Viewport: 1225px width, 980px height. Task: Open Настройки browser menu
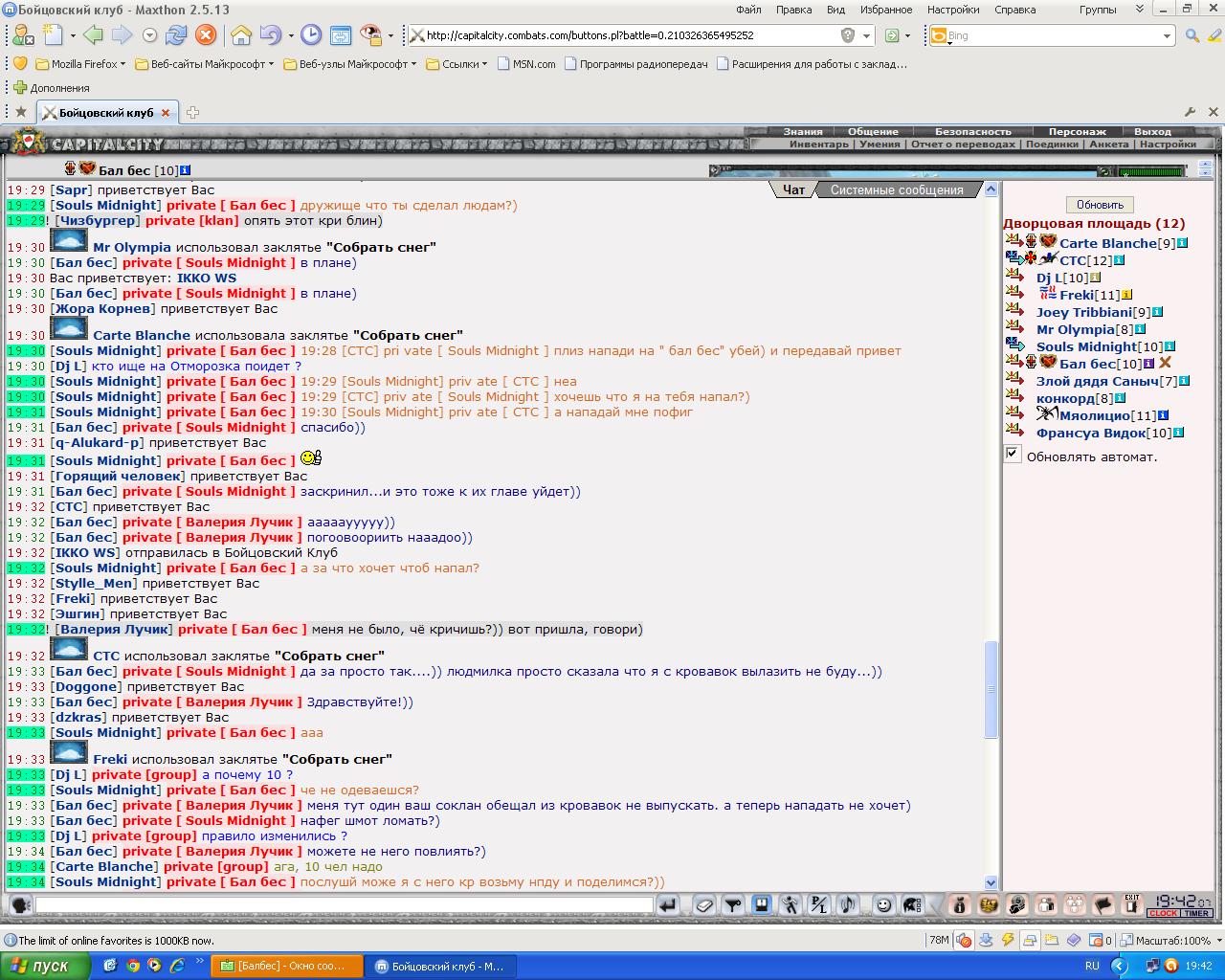pos(952,10)
